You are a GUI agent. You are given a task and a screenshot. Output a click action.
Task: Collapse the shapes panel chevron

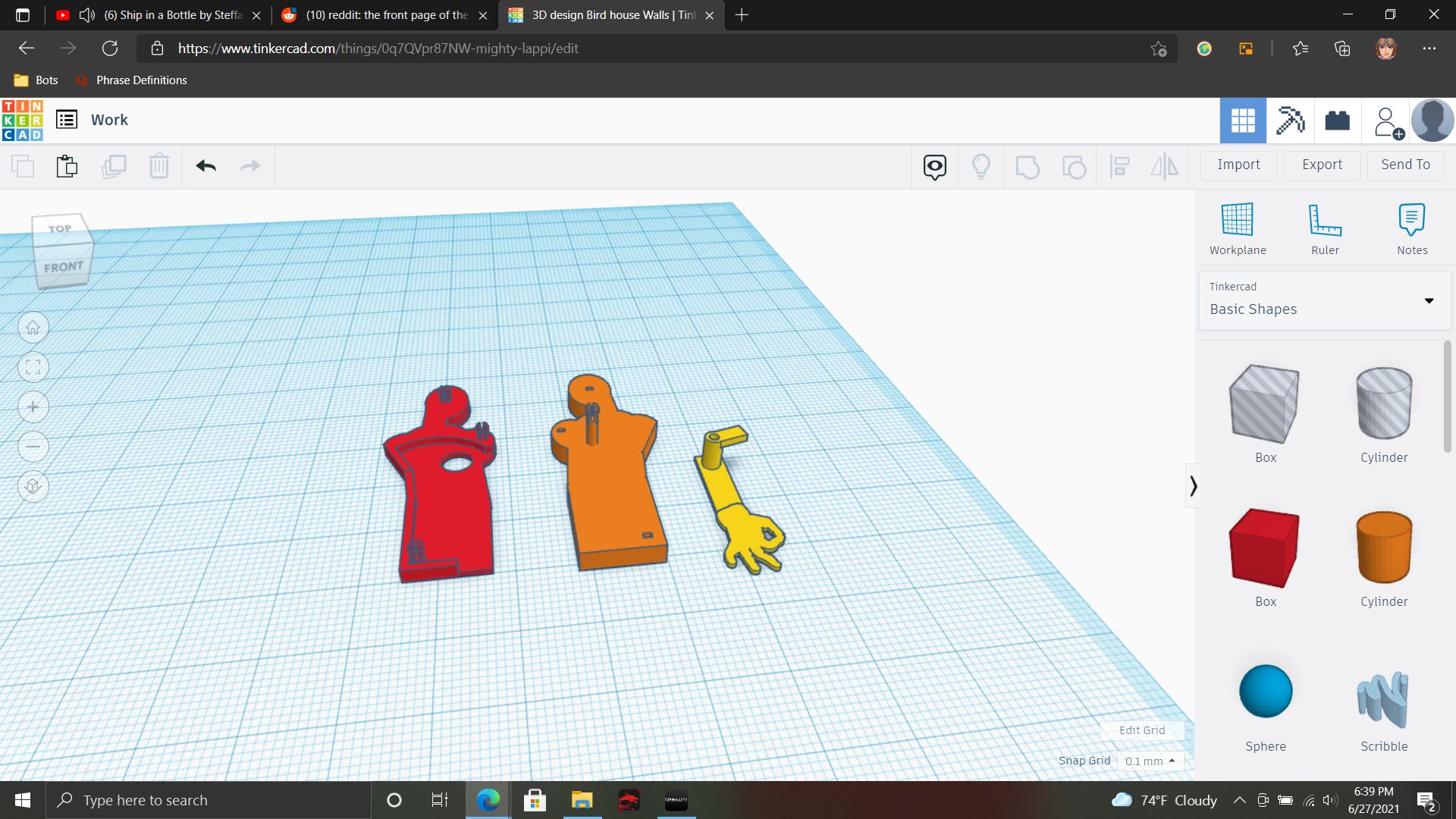click(x=1193, y=485)
